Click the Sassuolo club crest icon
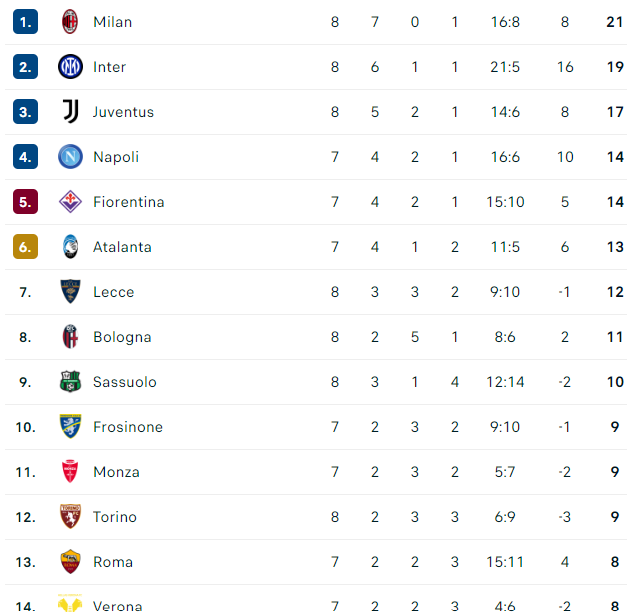This screenshot has width=627, height=612. click(70, 382)
